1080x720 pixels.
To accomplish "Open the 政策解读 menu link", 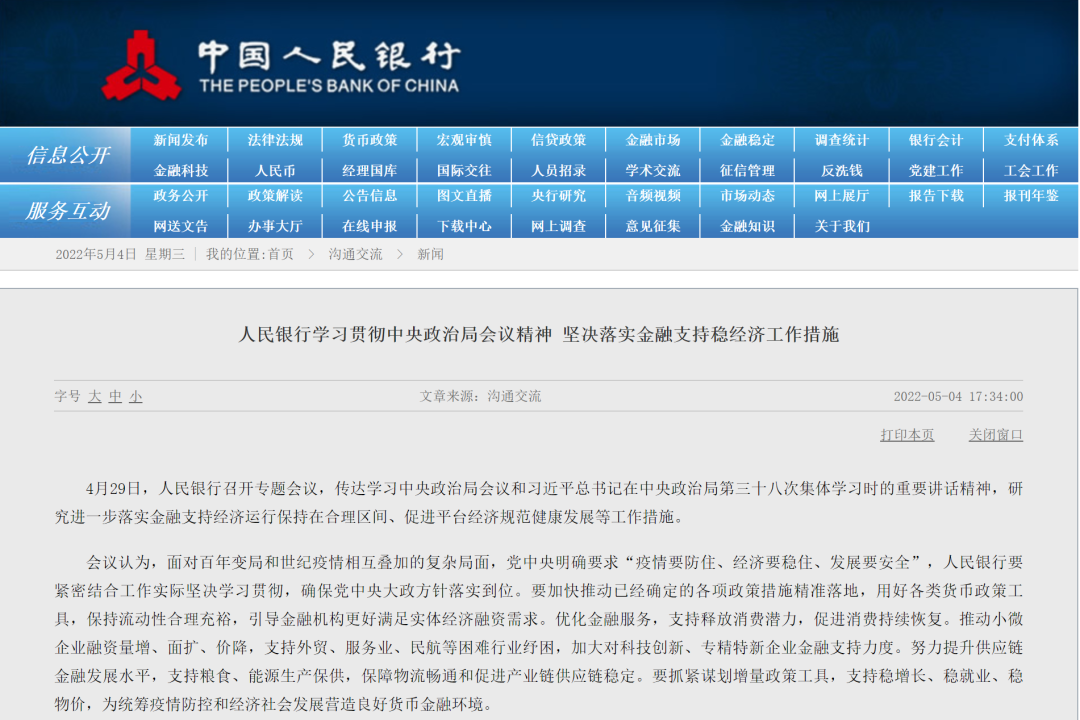I will click(x=275, y=196).
